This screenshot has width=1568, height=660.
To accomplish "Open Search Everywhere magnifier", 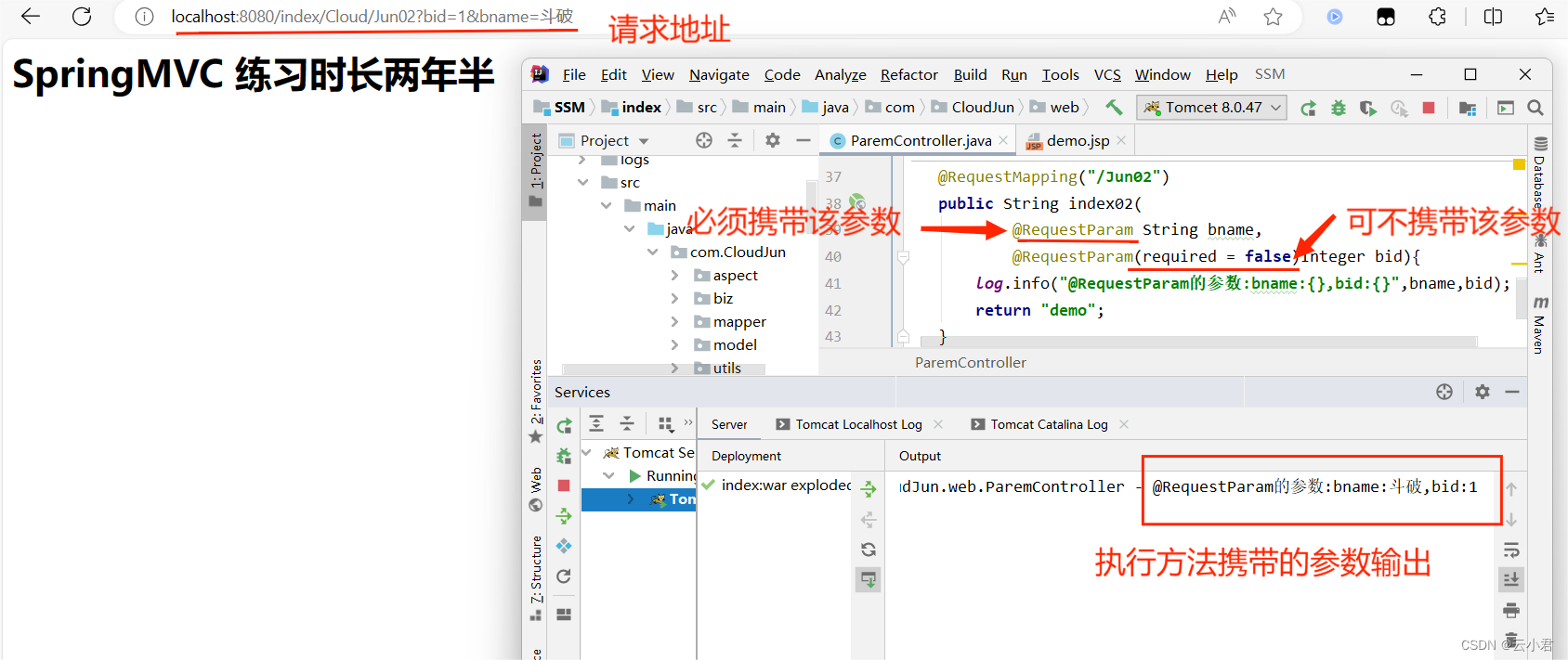I will pos(1535,108).
